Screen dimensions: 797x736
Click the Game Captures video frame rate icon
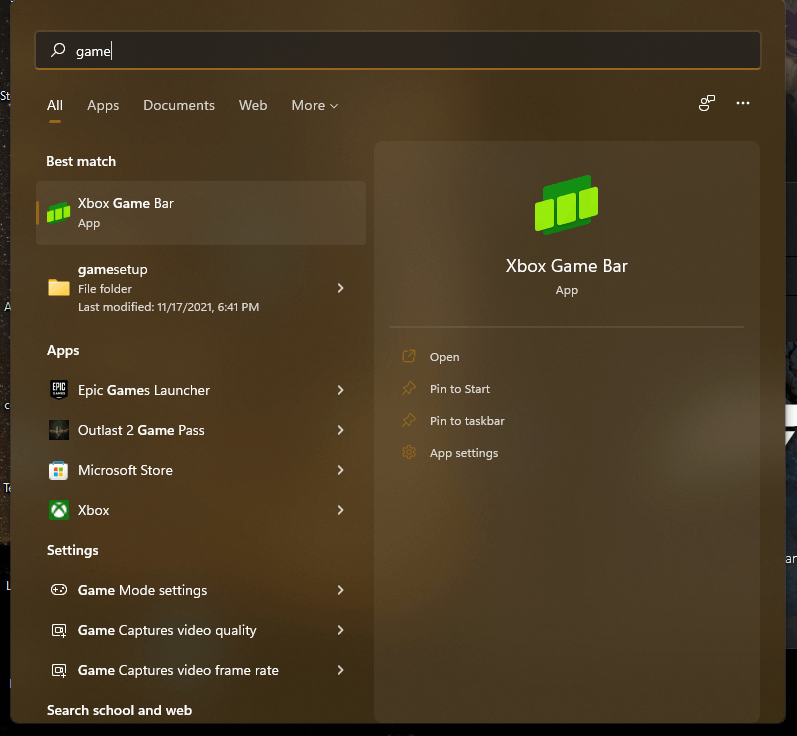pos(59,670)
